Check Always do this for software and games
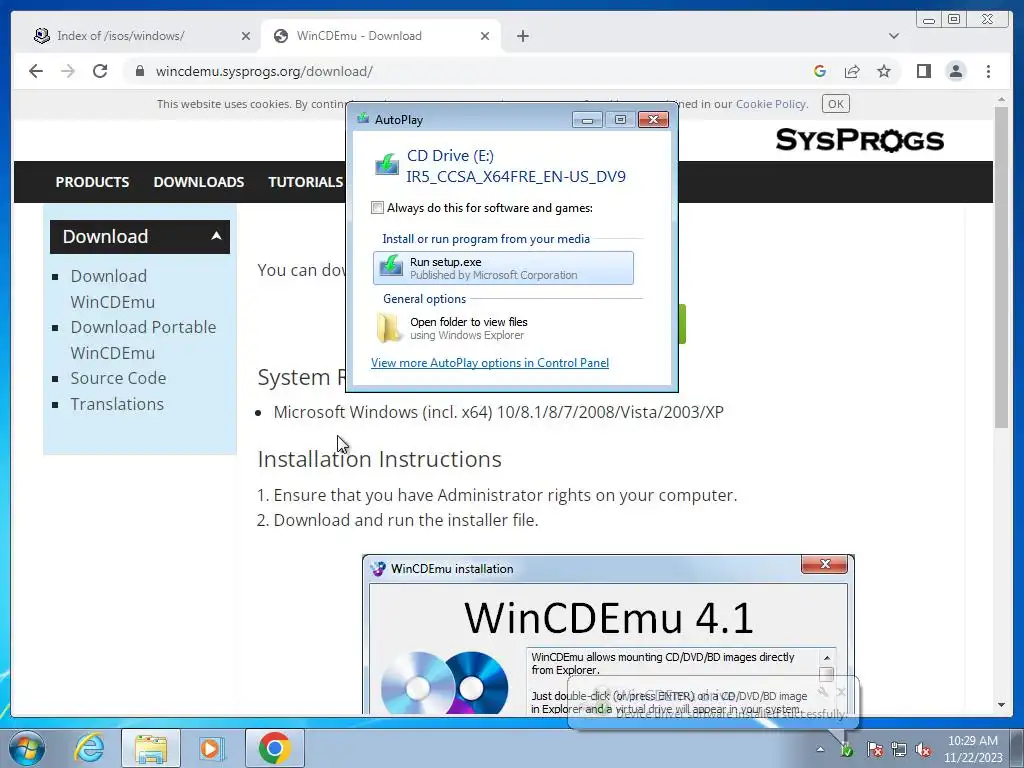 [x=377, y=208]
